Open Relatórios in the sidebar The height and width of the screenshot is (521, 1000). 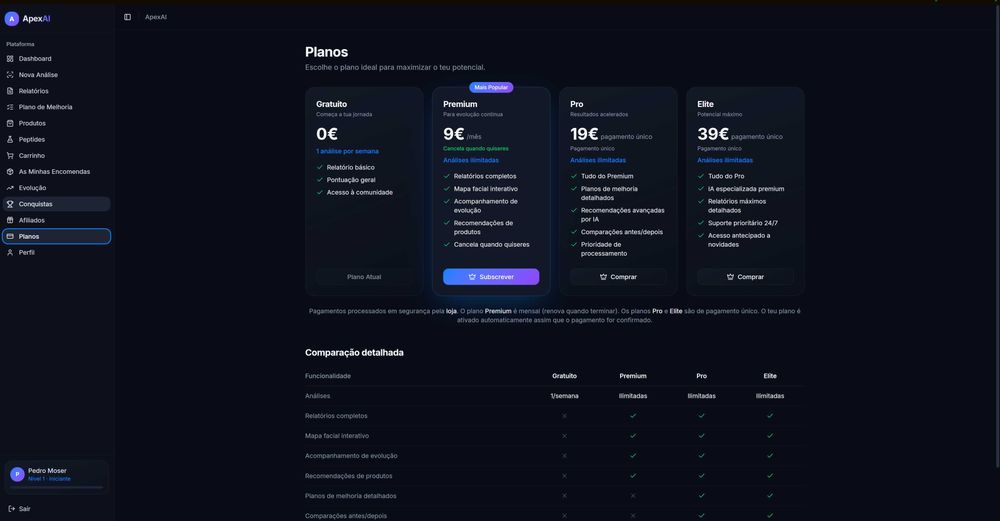click(56, 91)
